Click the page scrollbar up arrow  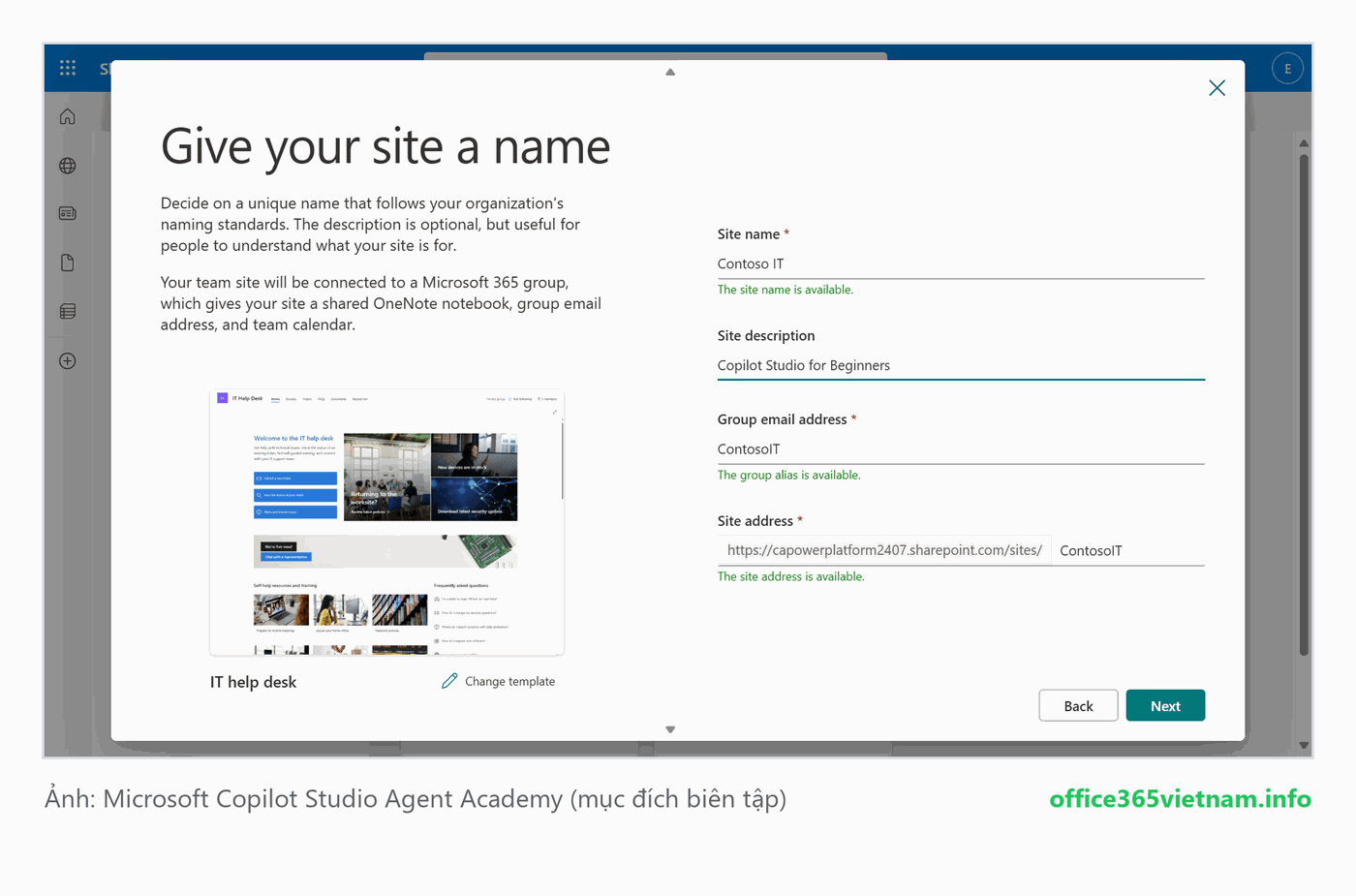pyautogui.click(x=1304, y=143)
